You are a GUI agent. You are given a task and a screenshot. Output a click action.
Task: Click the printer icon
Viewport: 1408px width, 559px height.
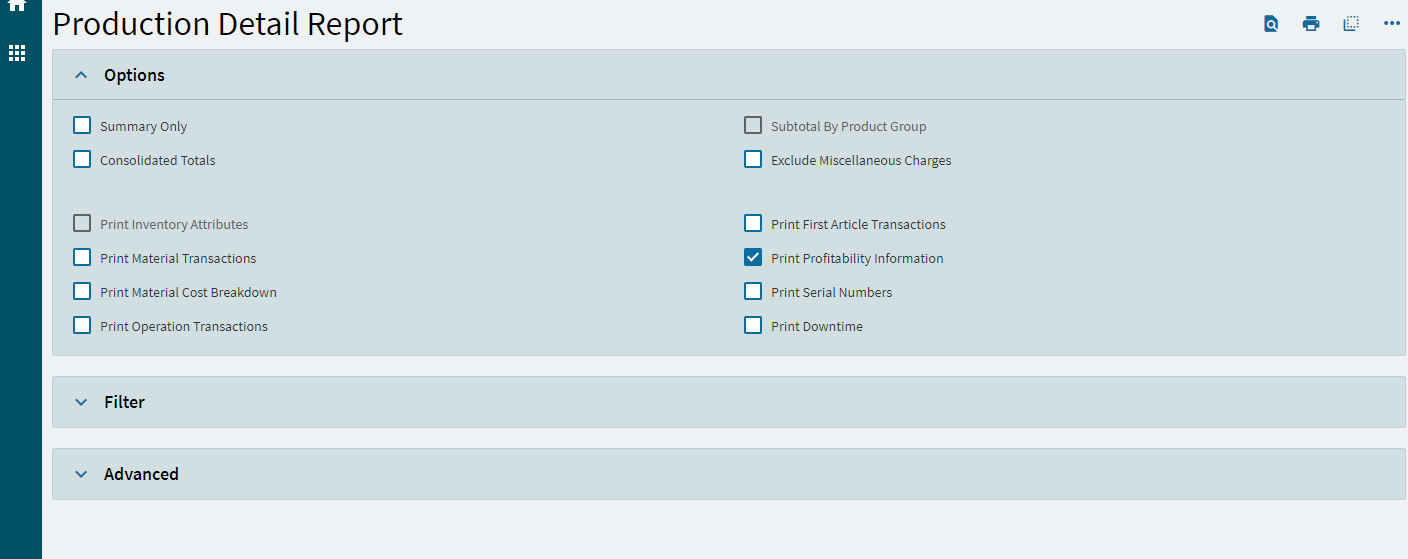click(1311, 24)
